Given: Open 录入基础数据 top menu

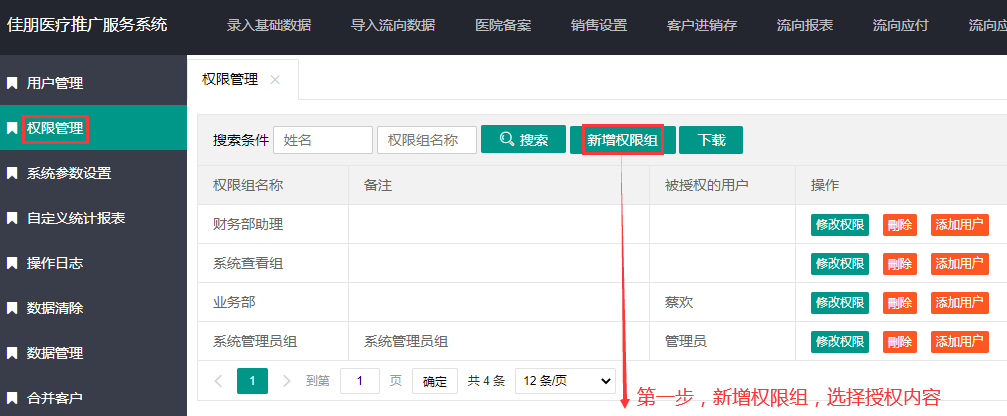Looking at the screenshot, I should pos(268,26).
